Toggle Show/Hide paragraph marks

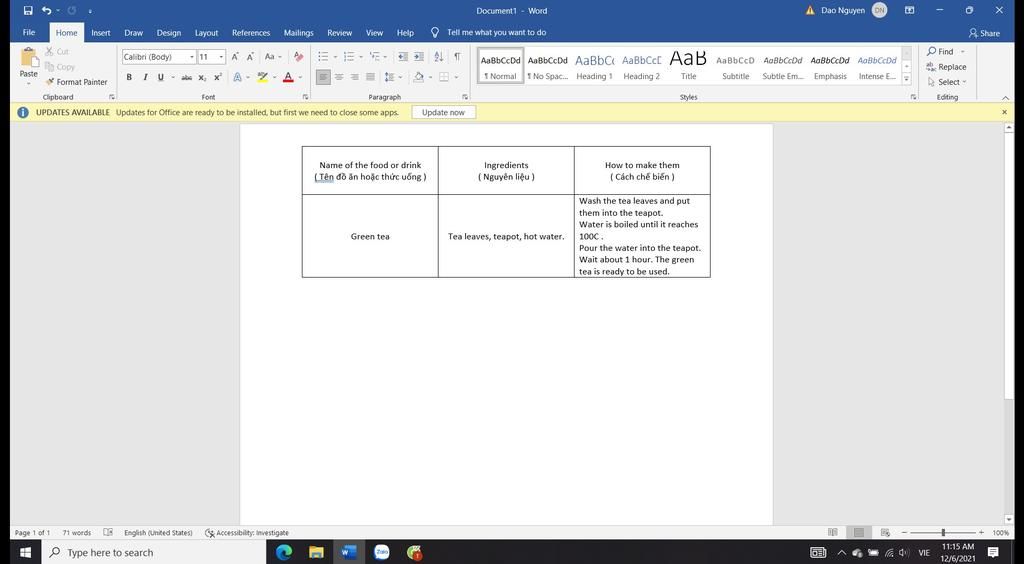[457, 57]
